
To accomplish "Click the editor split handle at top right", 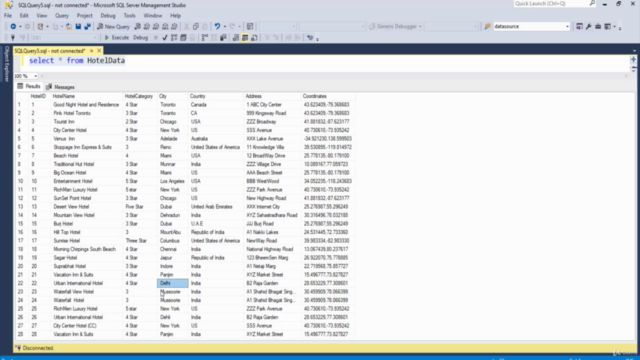I will [x=633, y=60].
